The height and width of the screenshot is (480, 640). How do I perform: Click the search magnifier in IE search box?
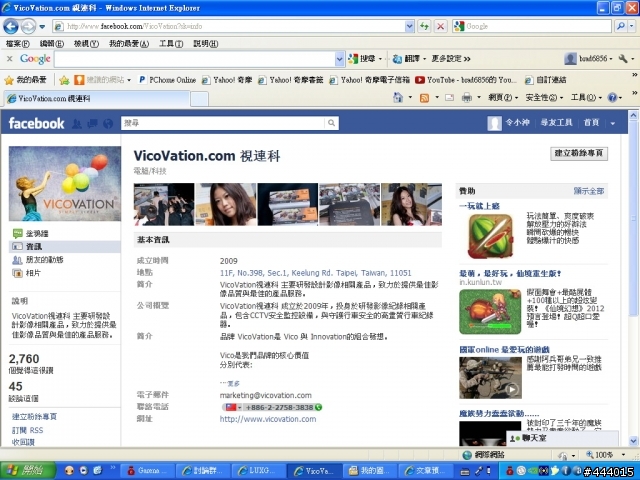[620, 26]
